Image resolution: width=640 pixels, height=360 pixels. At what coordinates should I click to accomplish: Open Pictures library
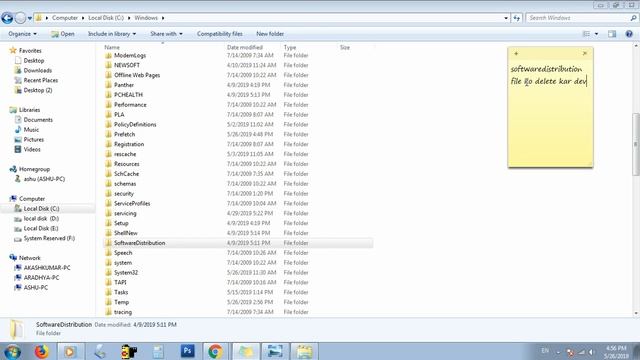[33, 140]
